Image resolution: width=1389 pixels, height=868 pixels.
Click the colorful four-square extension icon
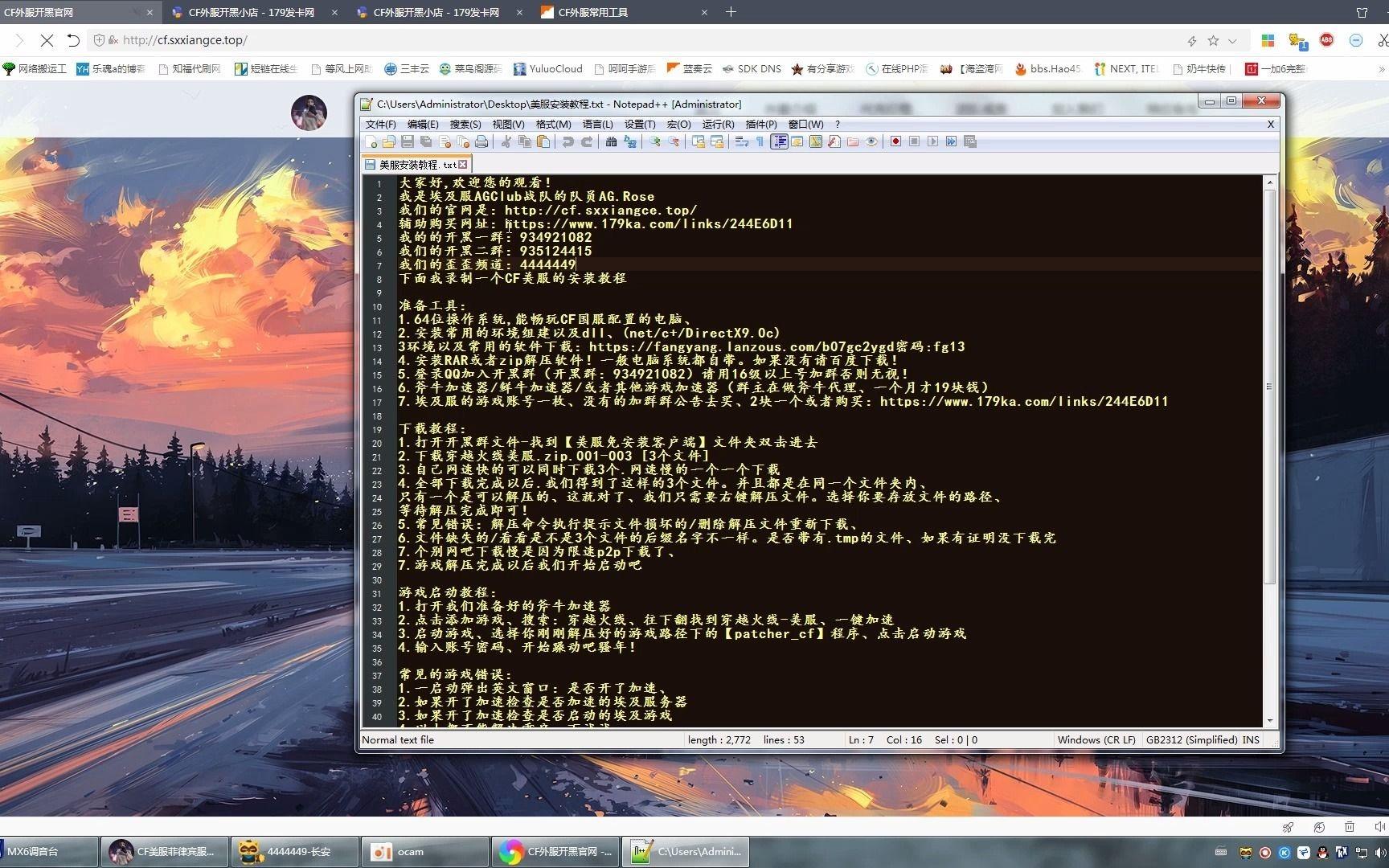pos(1268,40)
